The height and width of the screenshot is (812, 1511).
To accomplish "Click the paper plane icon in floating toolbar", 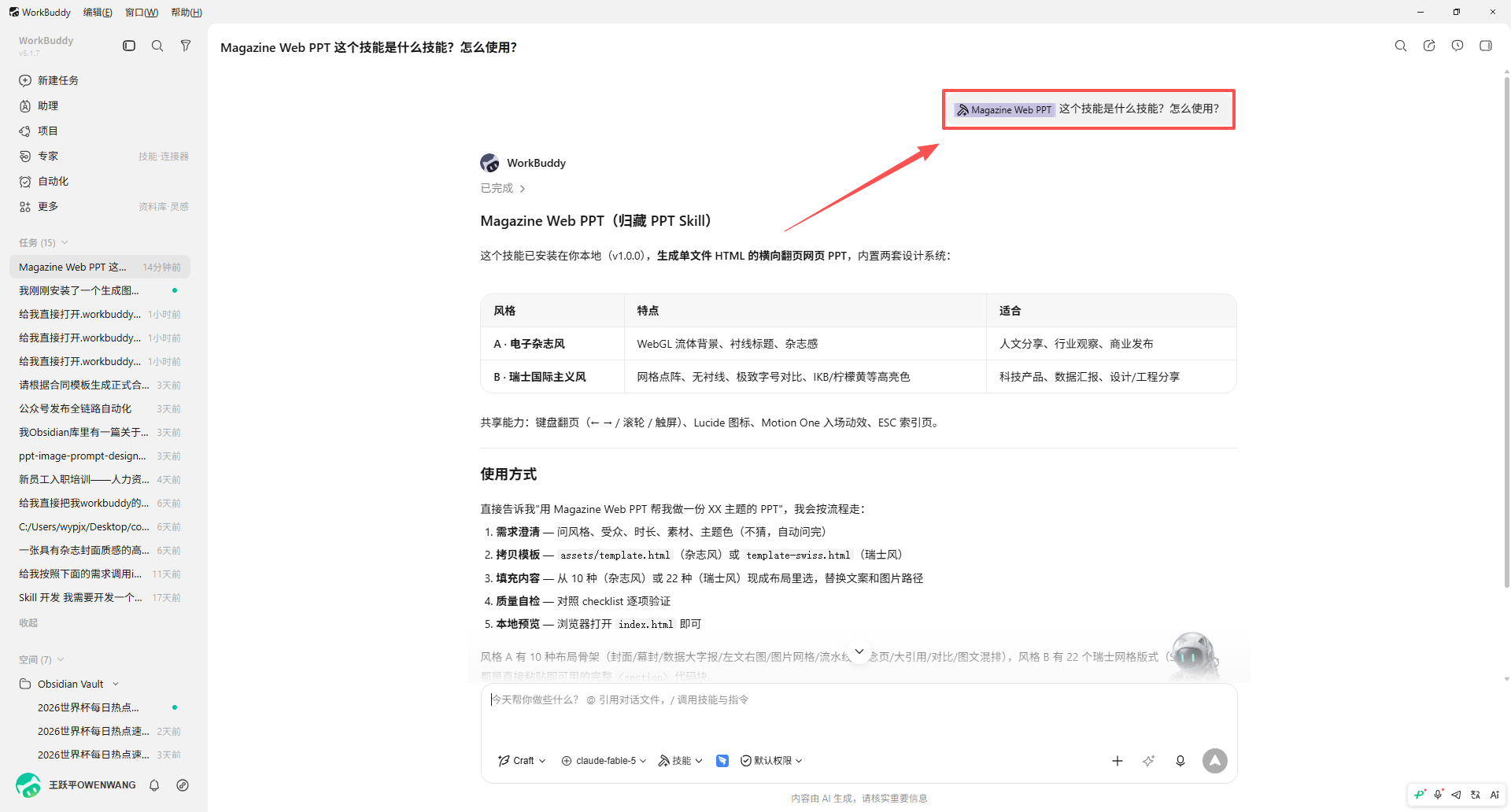I will click(1457, 795).
